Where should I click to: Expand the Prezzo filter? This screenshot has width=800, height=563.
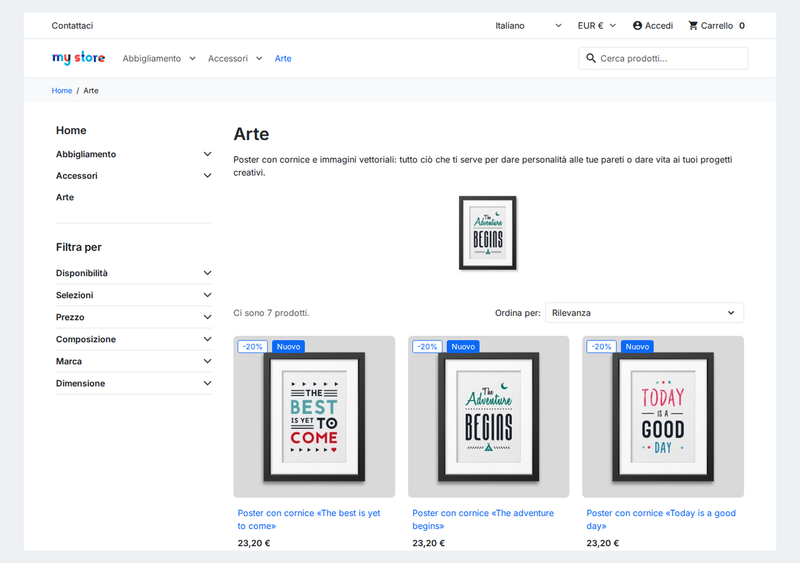click(x=134, y=317)
